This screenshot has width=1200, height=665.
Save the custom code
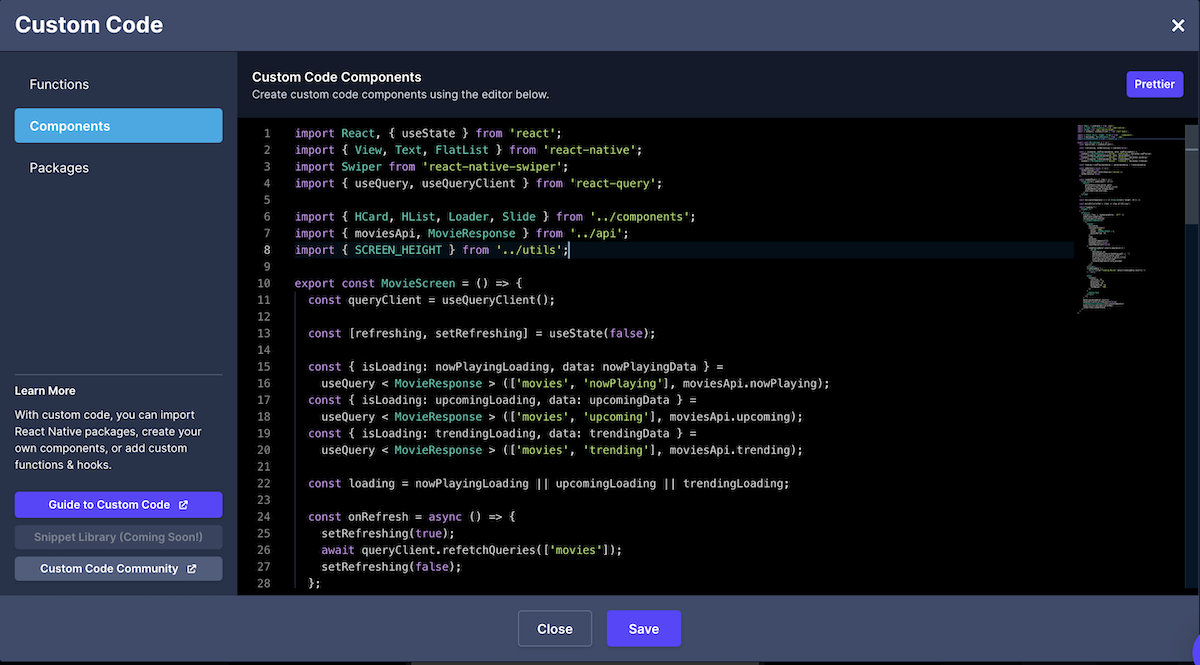[644, 629]
